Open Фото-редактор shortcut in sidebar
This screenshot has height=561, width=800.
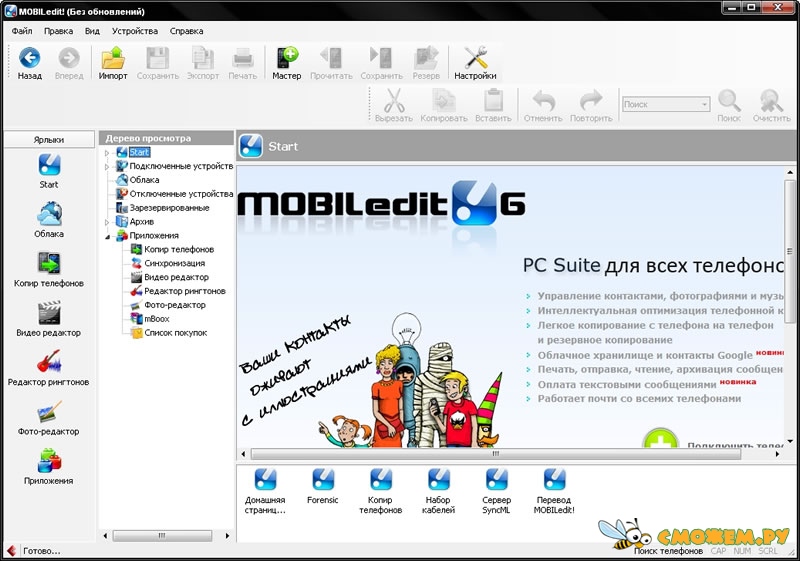coord(49,411)
